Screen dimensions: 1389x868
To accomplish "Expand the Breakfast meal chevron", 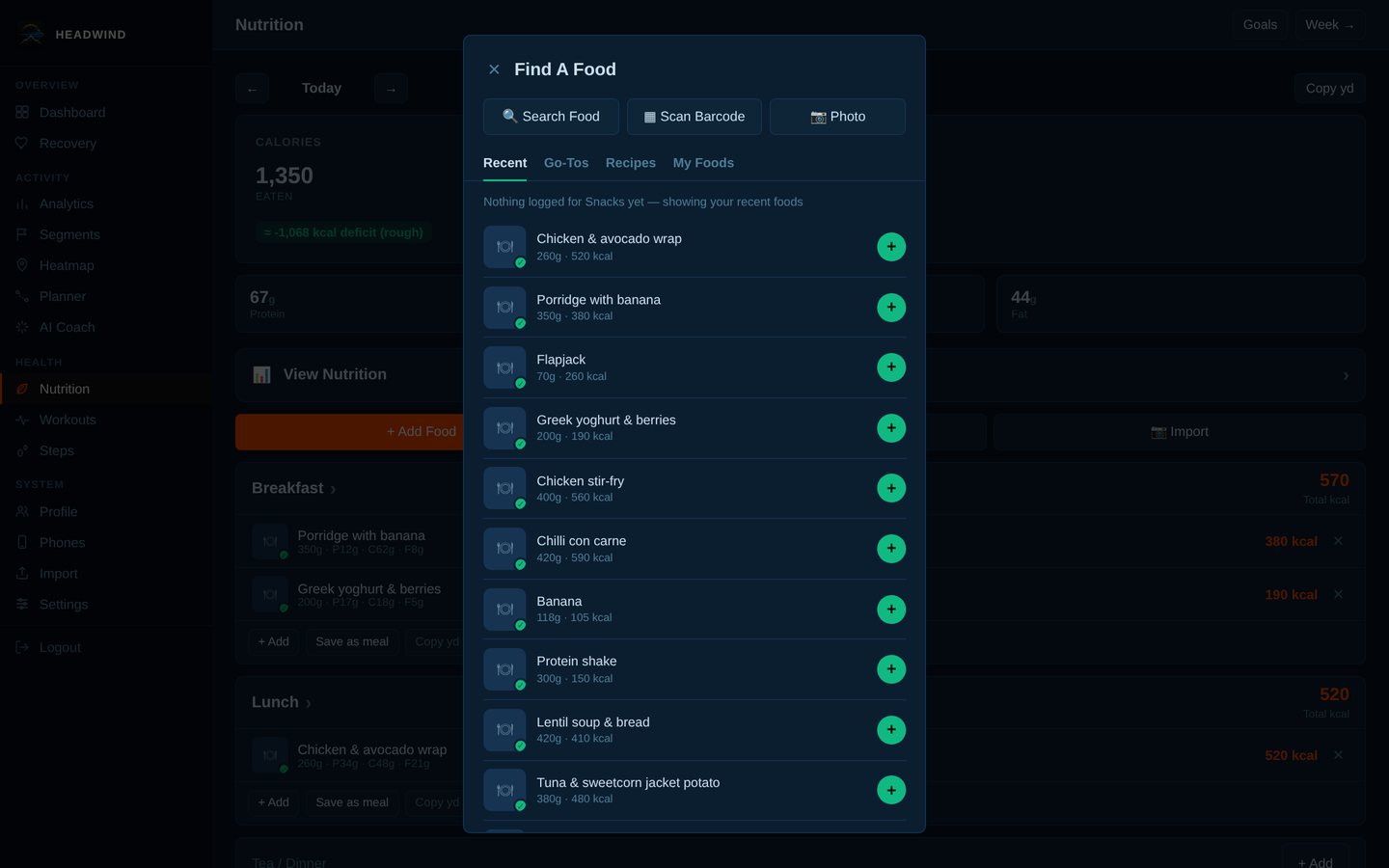I will 333,490.
